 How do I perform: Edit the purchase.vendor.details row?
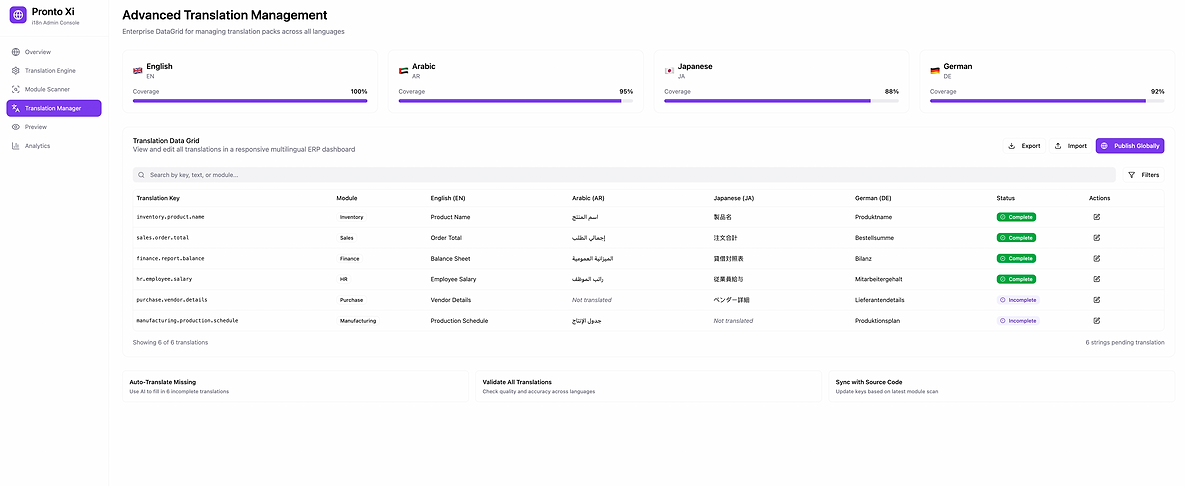pyautogui.click(x=1097, y=300)
